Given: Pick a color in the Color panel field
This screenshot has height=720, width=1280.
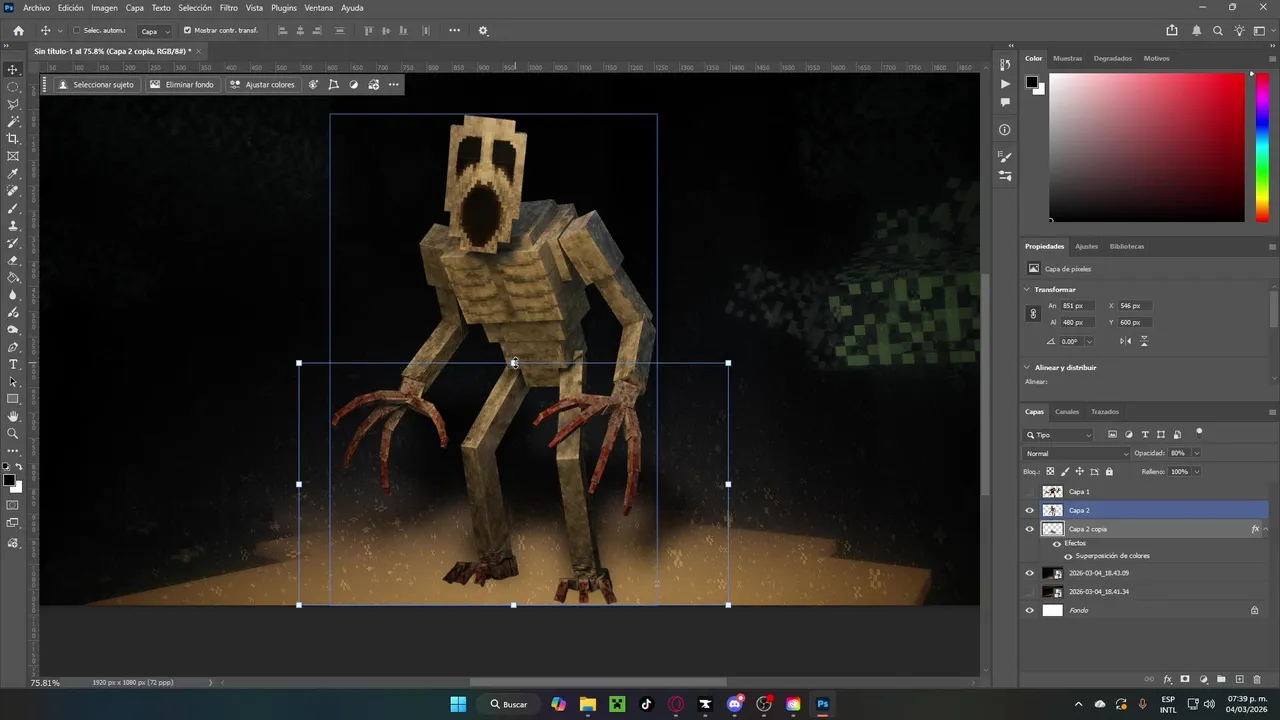Looking at the screenshot, I should point(1146,147).
